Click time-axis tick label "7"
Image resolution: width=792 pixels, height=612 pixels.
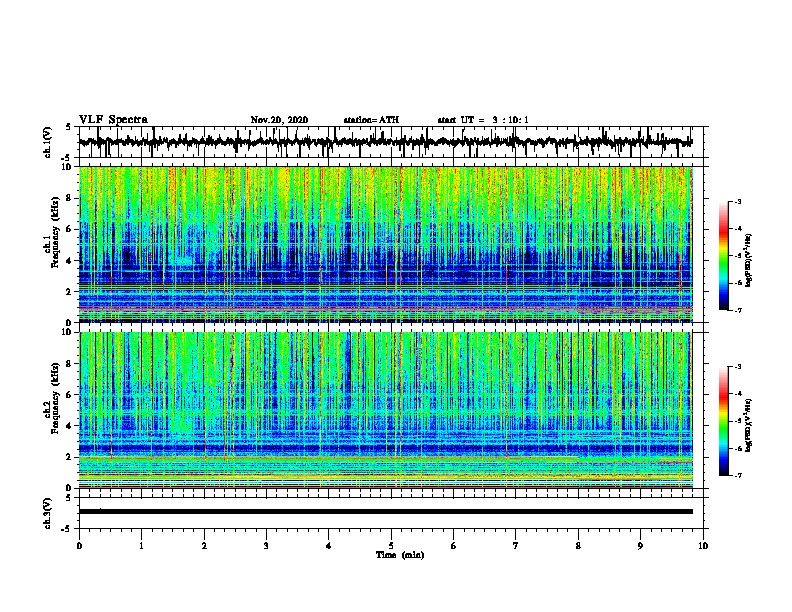click(516, 546)
